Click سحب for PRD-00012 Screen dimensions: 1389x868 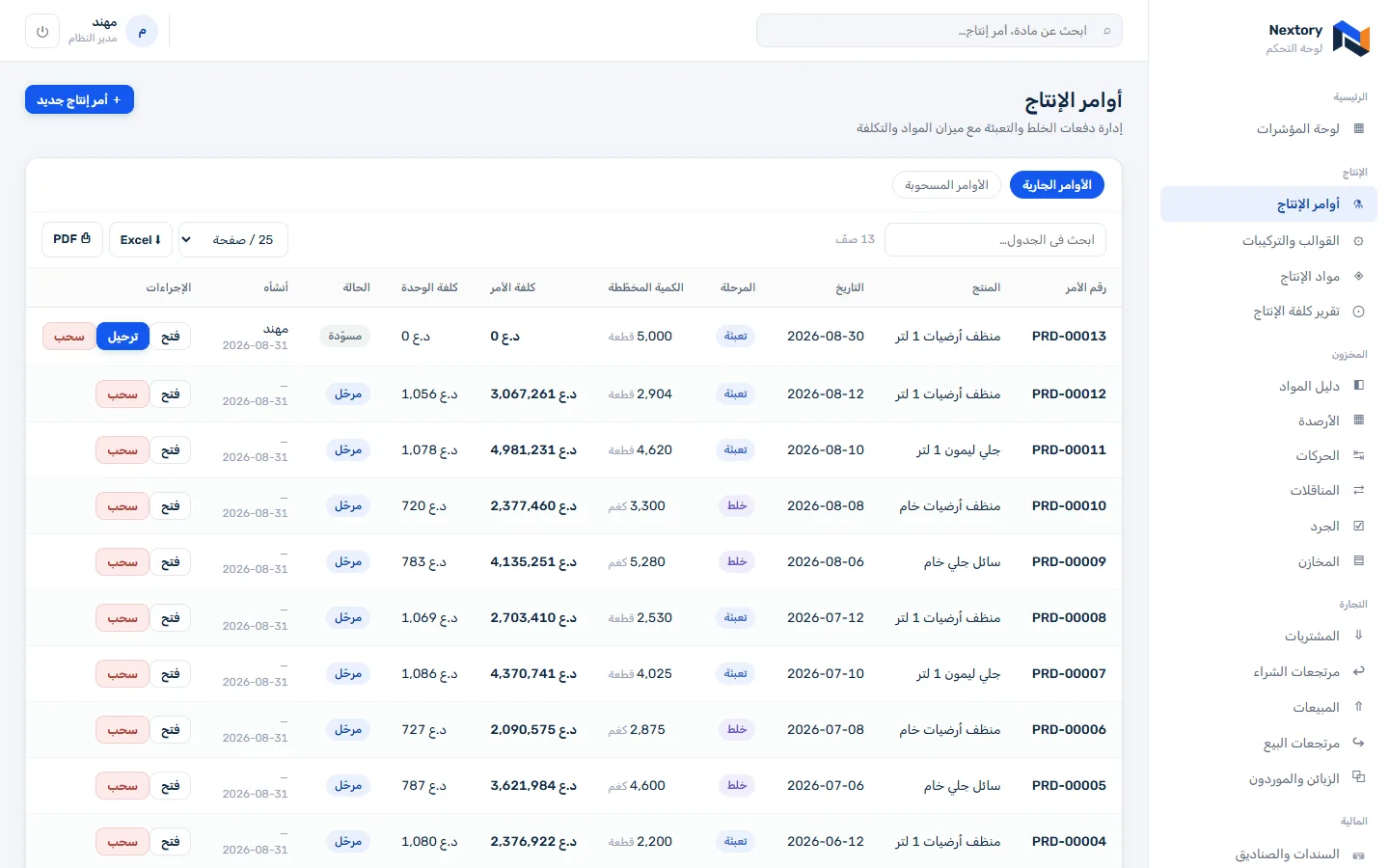point(123,394)
